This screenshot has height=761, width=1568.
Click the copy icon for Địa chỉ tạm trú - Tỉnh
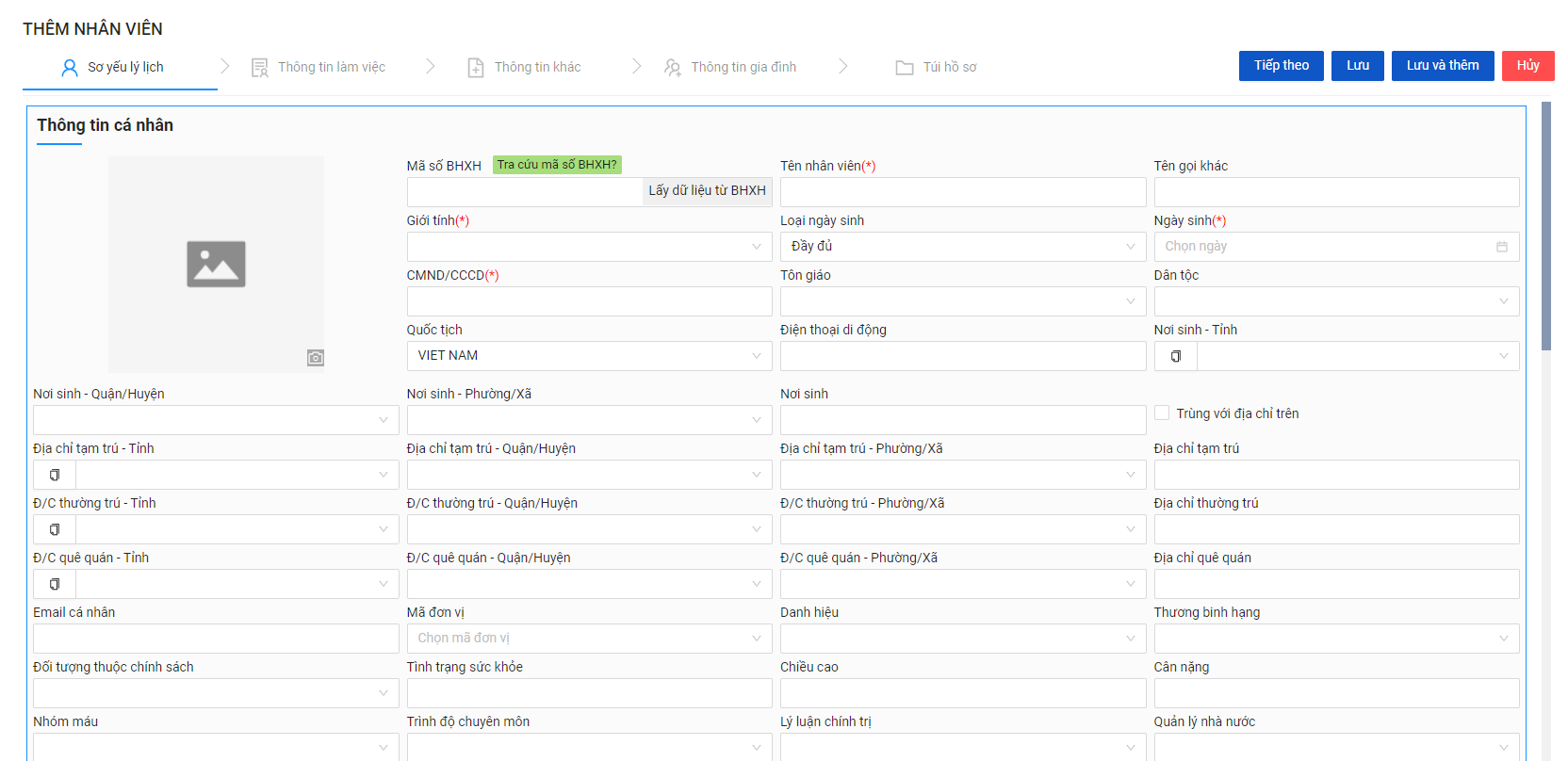(x=55, y=475)
